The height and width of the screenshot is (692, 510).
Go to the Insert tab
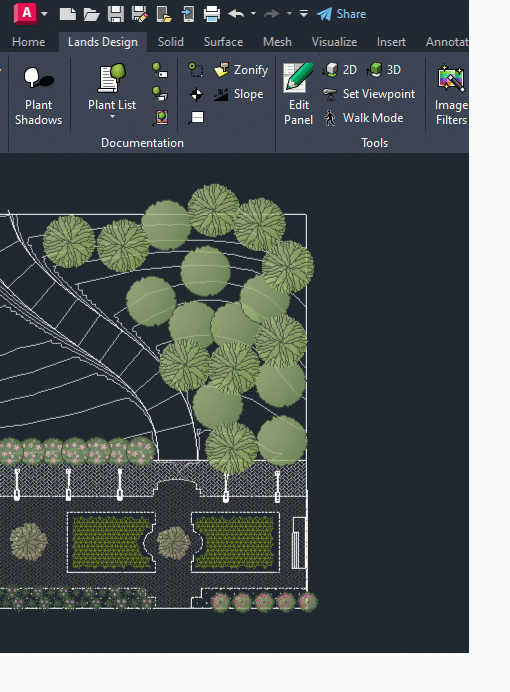point(391,42)
